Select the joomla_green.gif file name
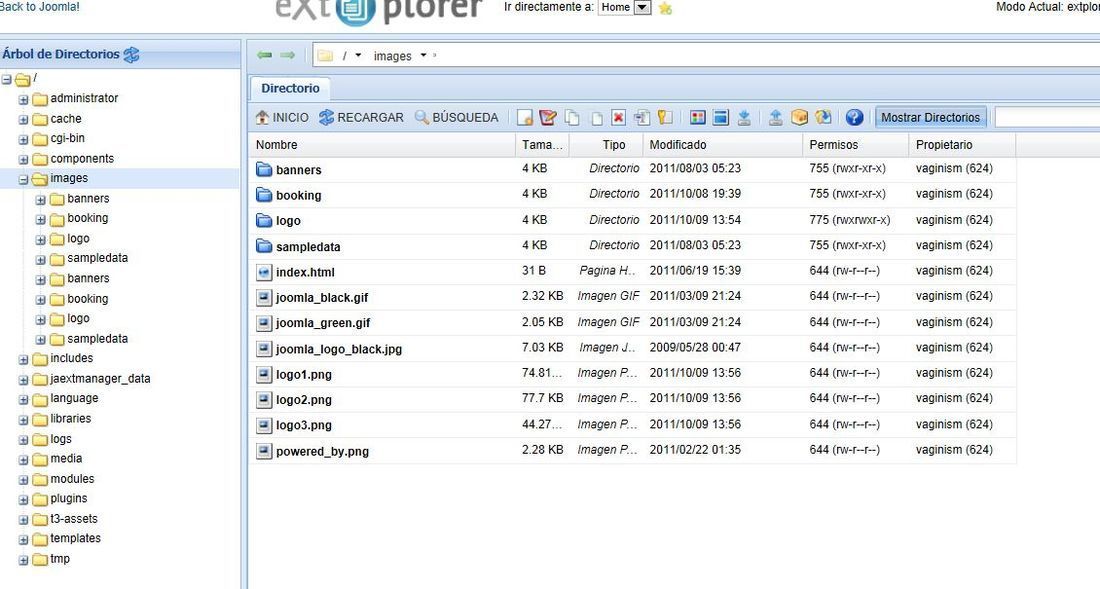Viewport: 1100px width, 589px height. pos(323,323)
